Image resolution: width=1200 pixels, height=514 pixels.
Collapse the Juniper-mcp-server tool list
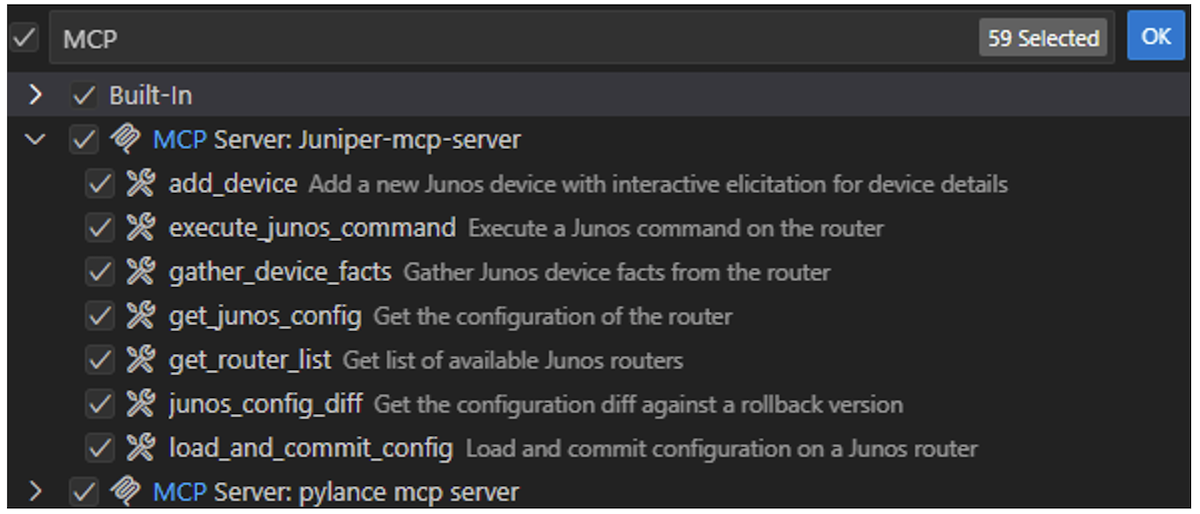36,140
